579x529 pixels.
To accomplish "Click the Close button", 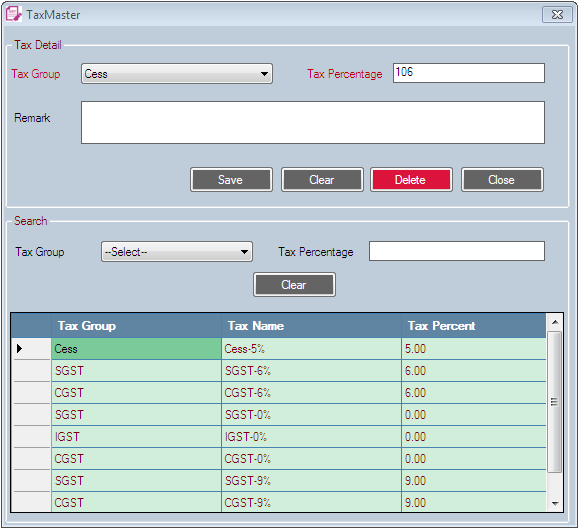I will [x=502, y=180].
